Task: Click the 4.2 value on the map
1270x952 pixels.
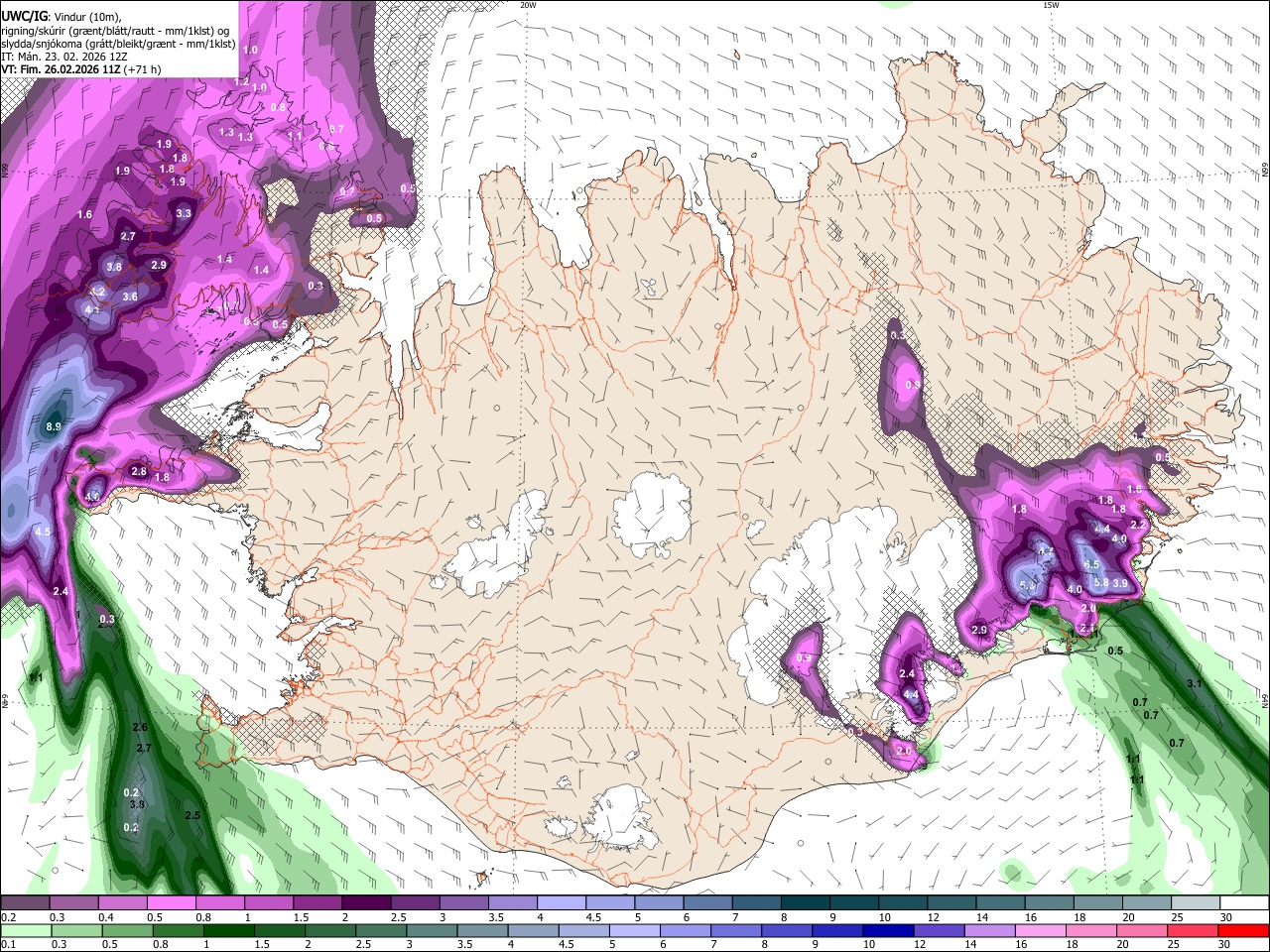Action: tap(97, 292)
